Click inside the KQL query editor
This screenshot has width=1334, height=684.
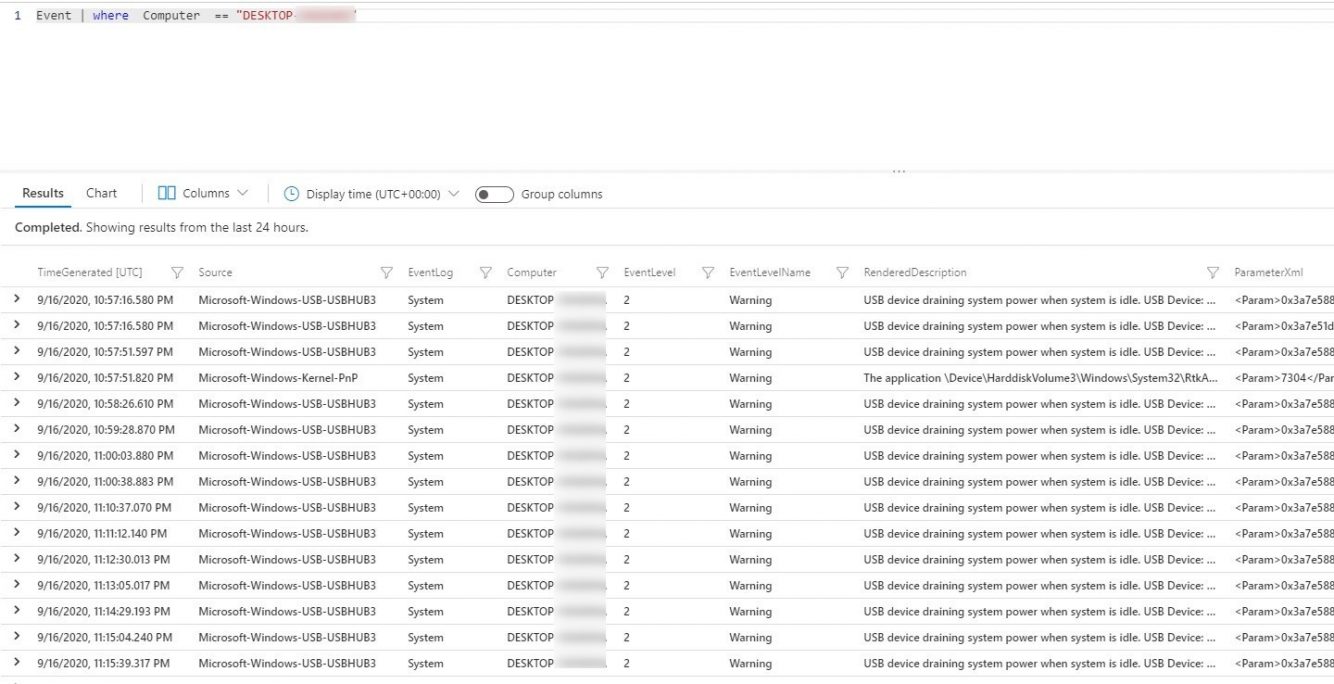point(200,15)
